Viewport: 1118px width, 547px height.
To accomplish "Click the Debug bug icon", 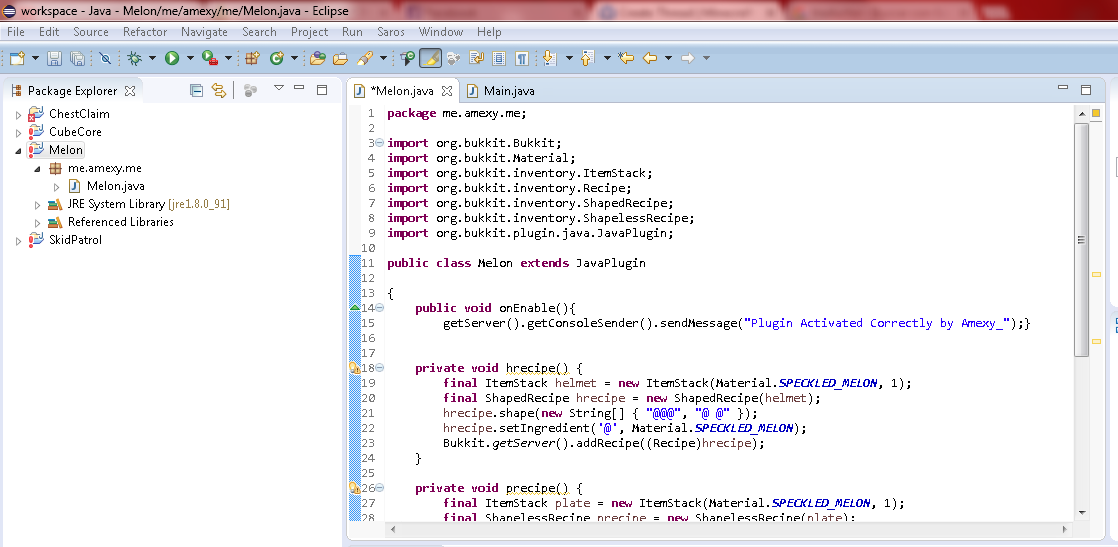I will [x=135, y=59].
